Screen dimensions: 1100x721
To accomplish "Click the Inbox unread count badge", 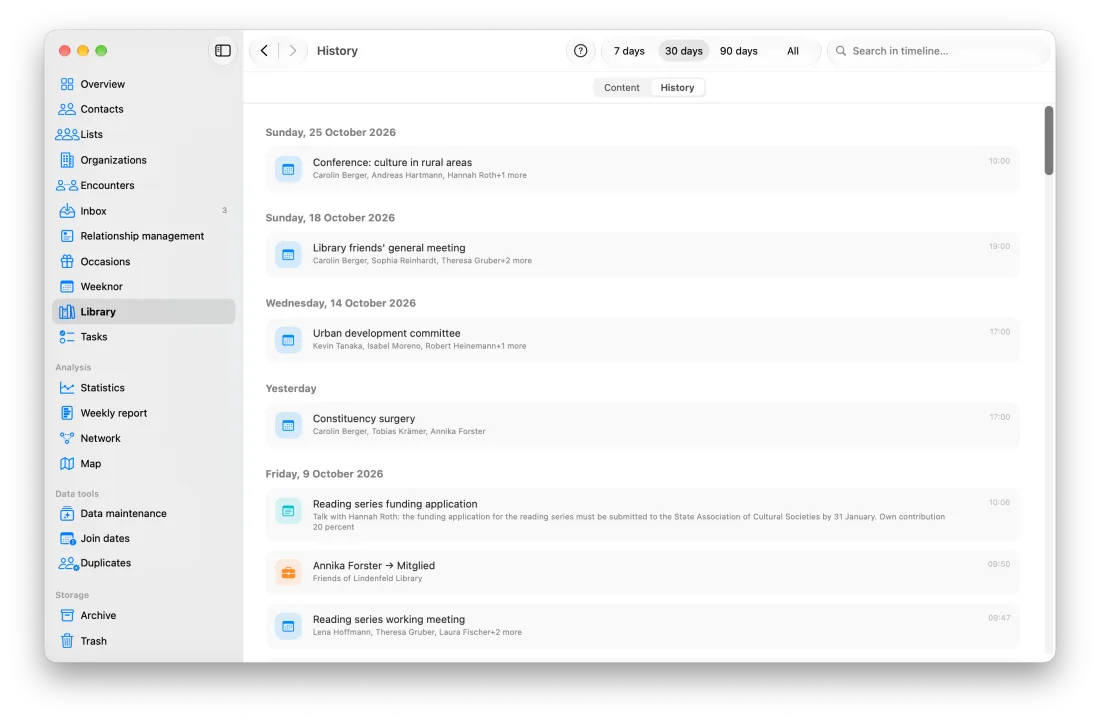I will pyautogui.click(x=224, y=210).
